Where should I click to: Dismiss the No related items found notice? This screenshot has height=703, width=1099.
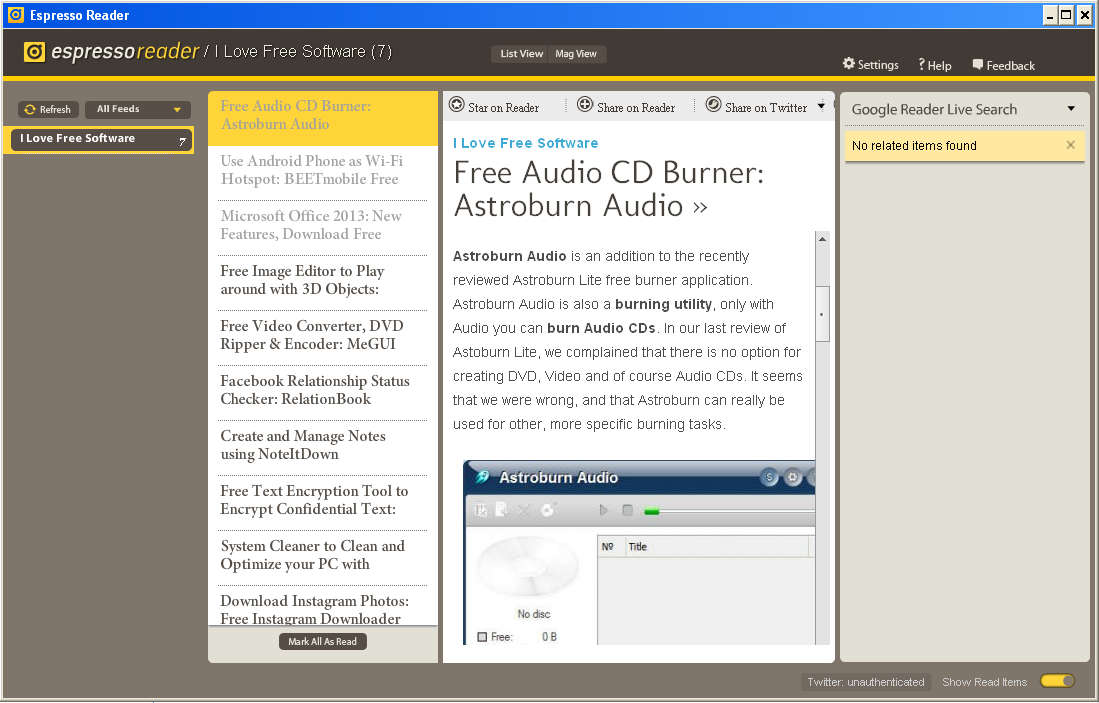click(x=1070, y=145)
